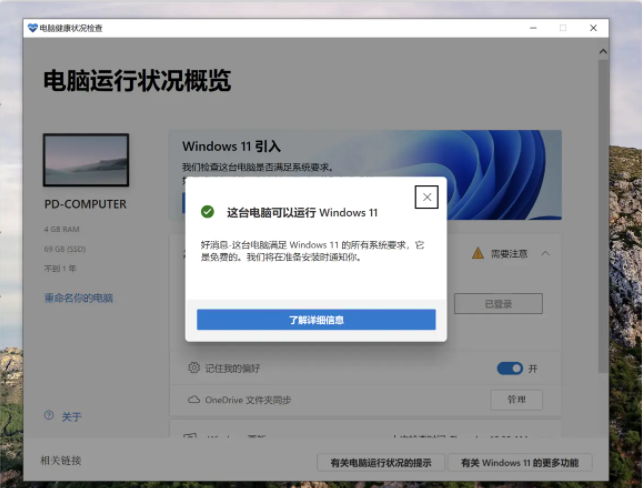This screenshot has width=642, height=488.
Task: Click the OneDrive 文件夹同步 label
Action: (248, 400)
